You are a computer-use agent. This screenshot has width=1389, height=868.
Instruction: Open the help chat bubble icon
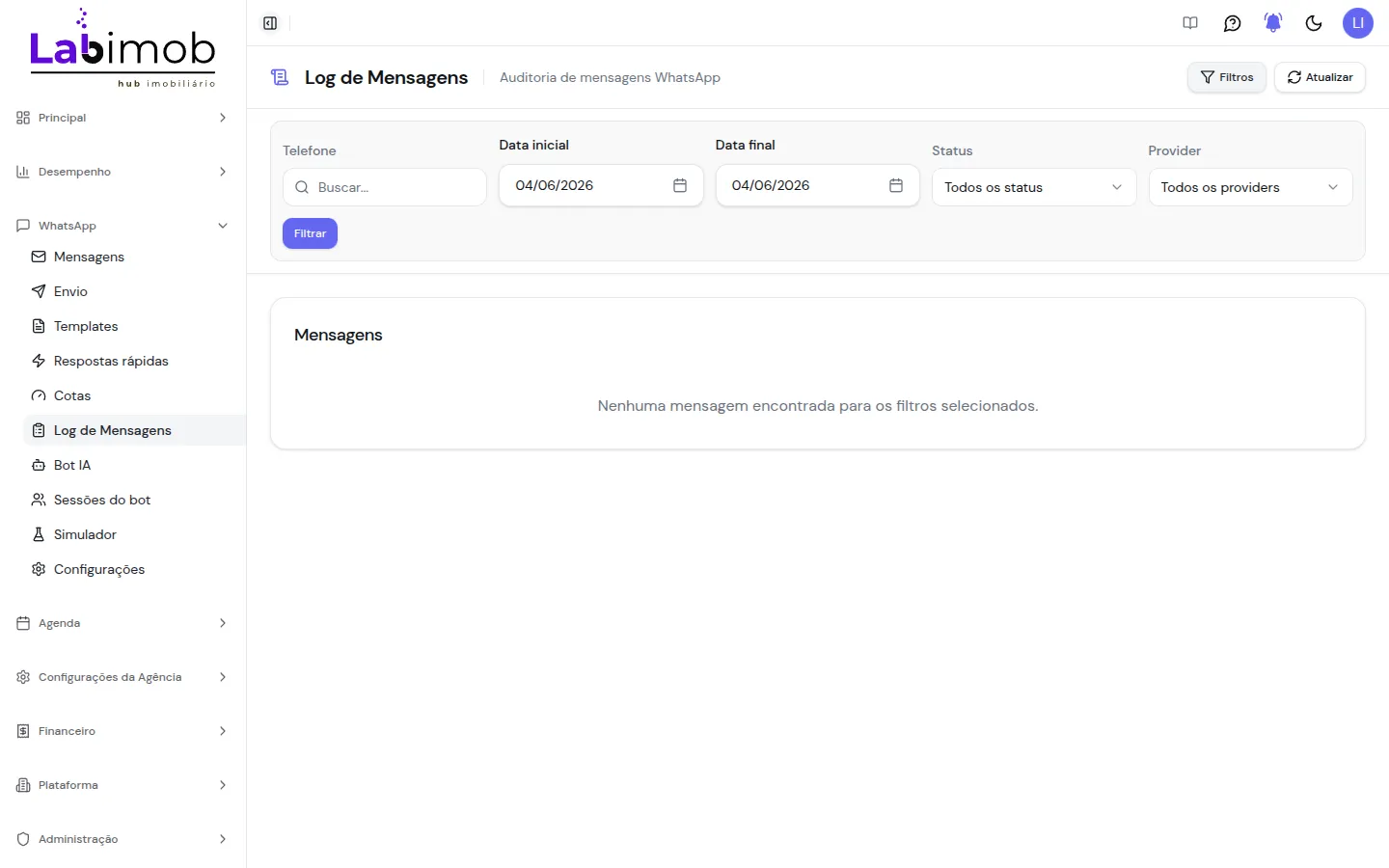coord(1232,23)
